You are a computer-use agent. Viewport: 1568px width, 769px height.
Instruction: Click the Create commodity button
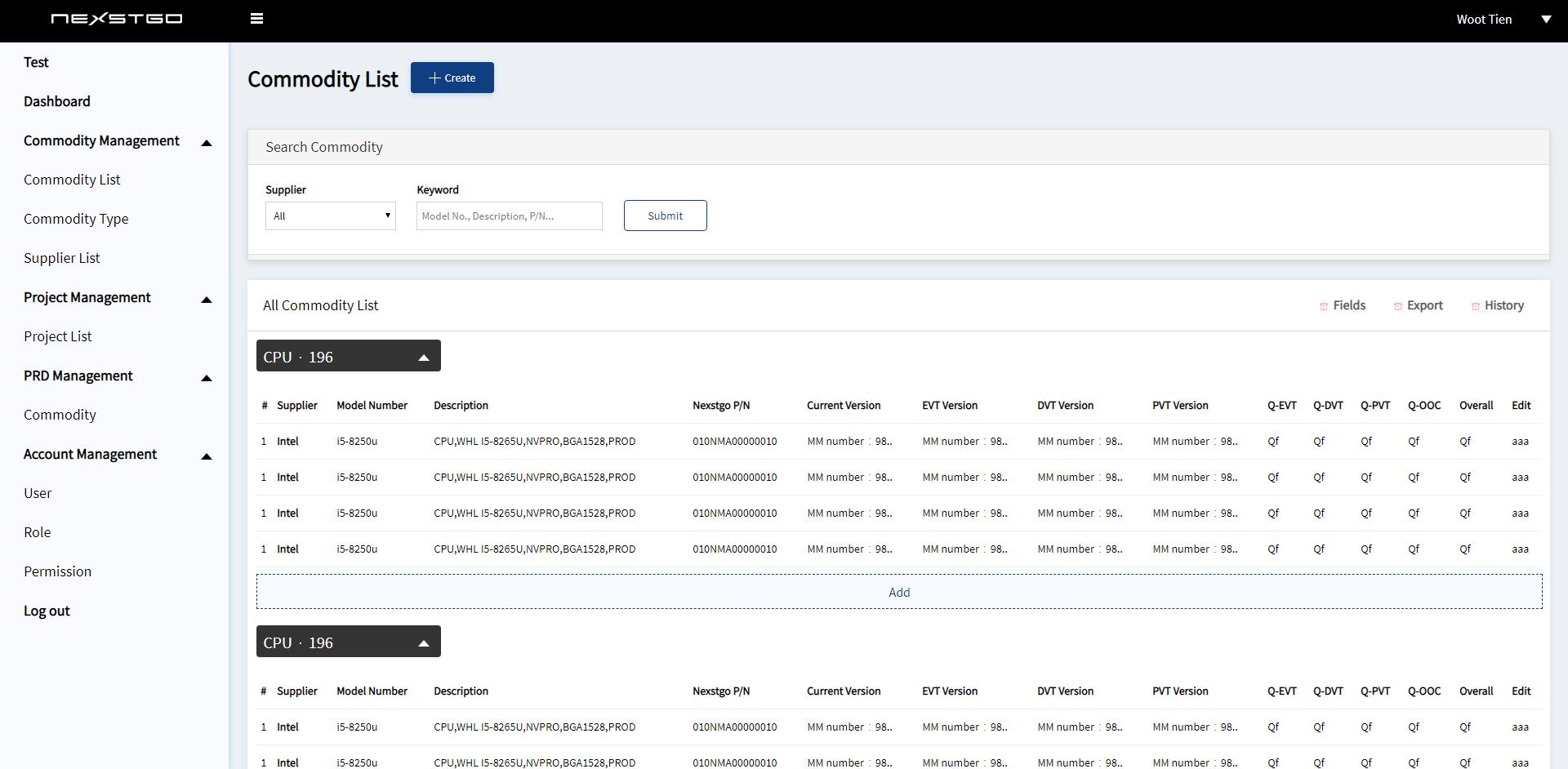click(452, 78)
